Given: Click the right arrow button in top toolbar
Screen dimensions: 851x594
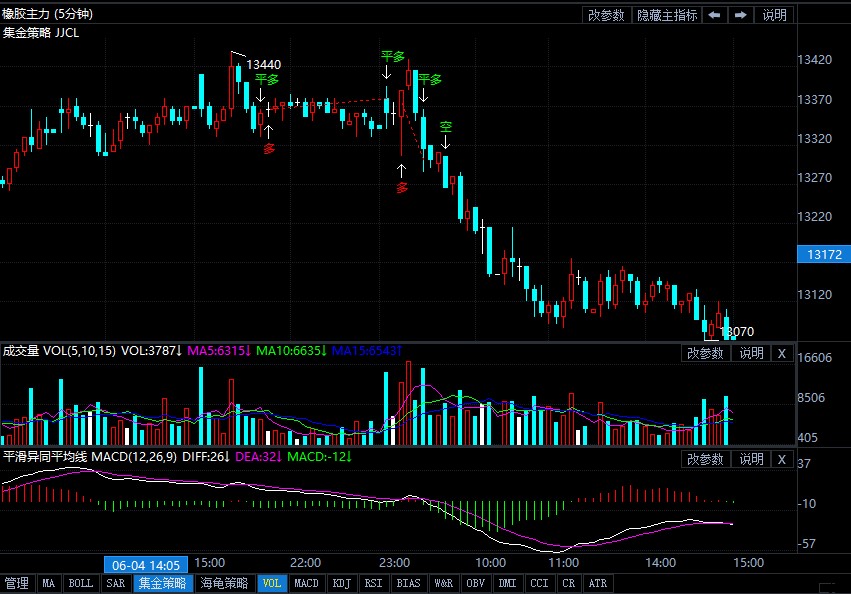Looking at the screenshot, I should pyautogui.click(x=740, y=15).
